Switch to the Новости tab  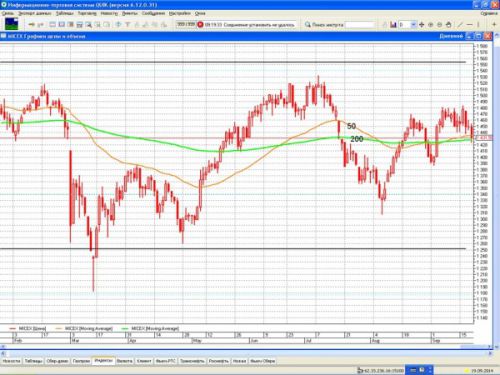coord(11,361)
